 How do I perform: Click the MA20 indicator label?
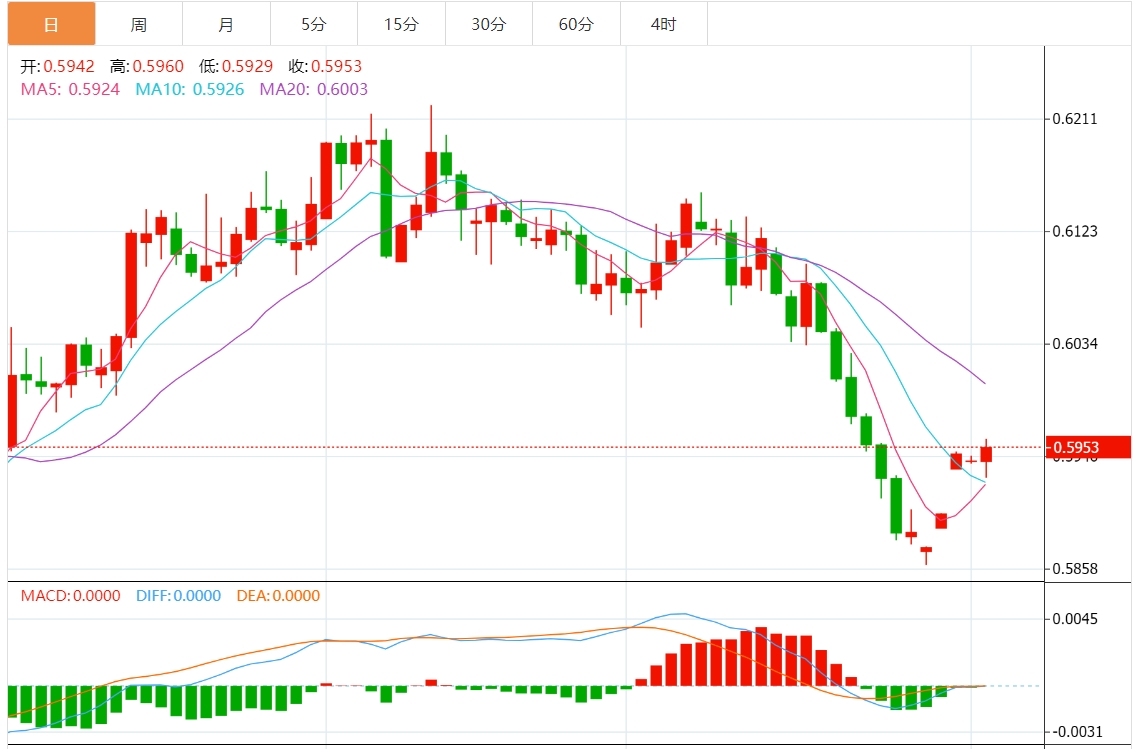314,89
